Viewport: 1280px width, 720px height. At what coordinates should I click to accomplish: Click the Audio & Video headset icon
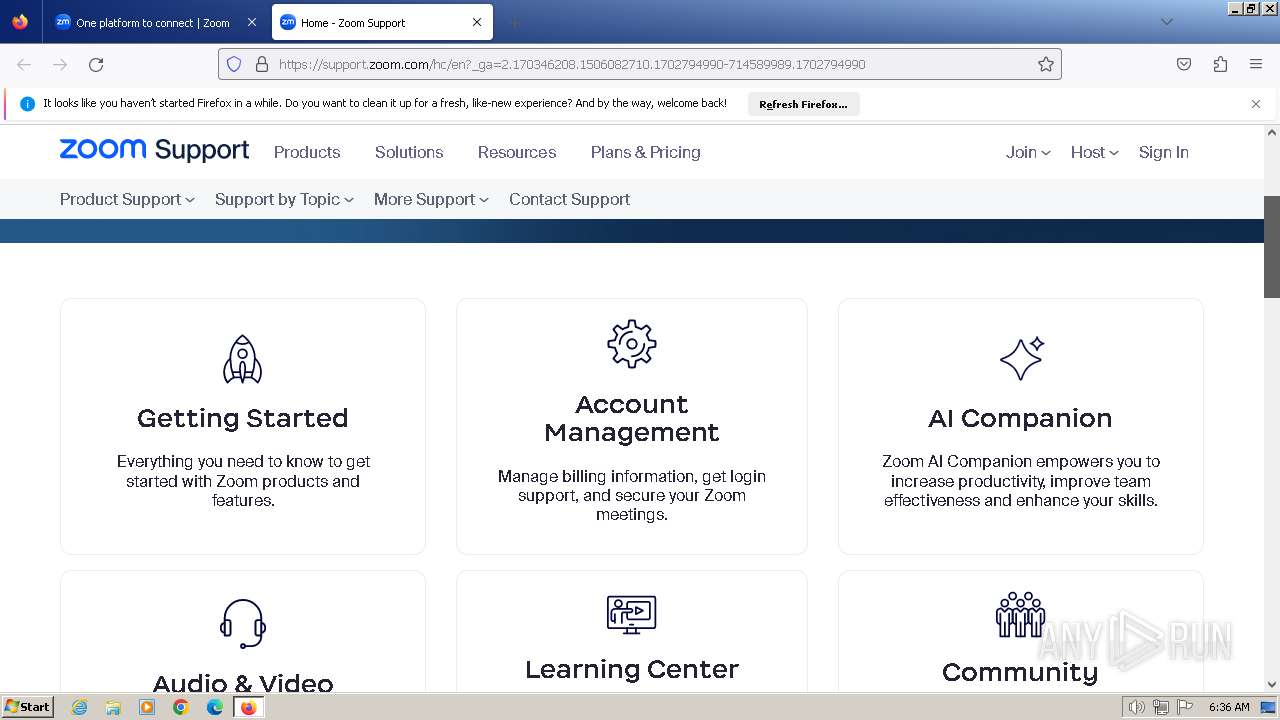pos(243,624)
